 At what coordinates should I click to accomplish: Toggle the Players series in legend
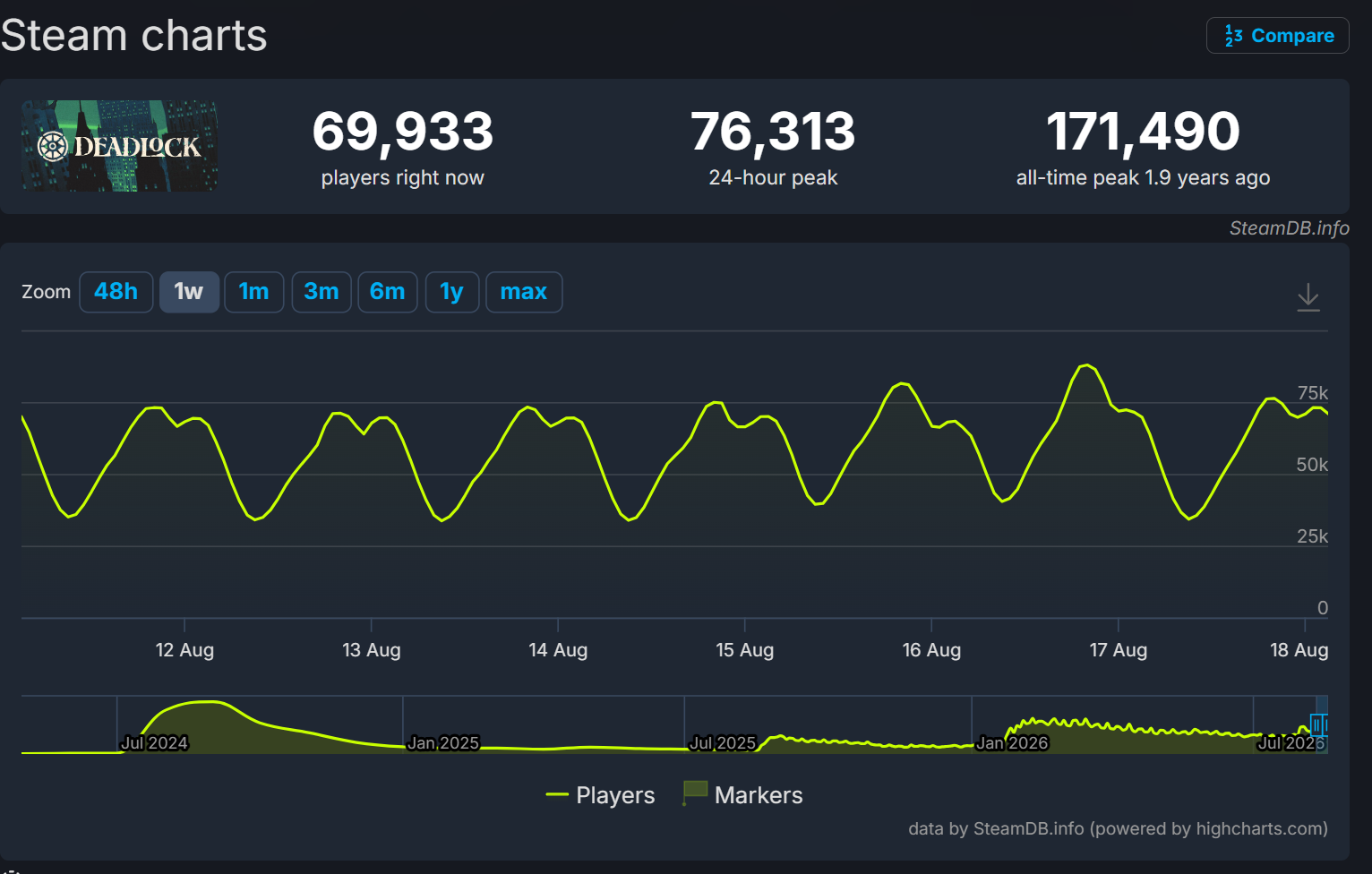tap(601, 795)
